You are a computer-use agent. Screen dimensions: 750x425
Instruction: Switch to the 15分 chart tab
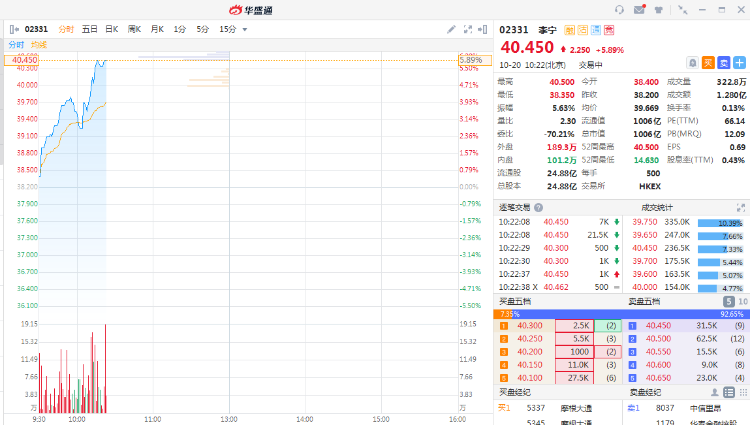[x=228, y=29]
